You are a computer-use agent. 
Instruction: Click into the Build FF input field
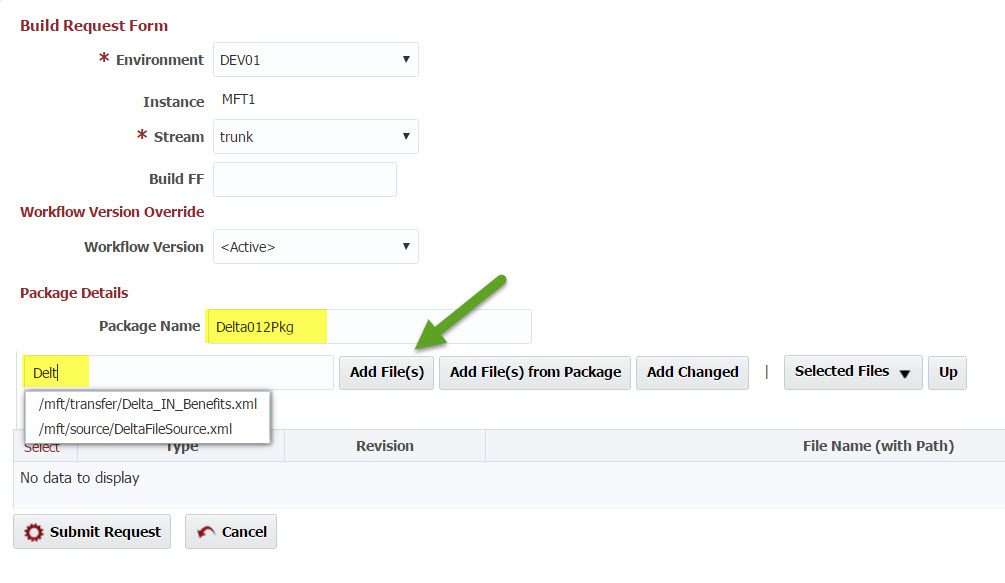click(x=305, y=179)
